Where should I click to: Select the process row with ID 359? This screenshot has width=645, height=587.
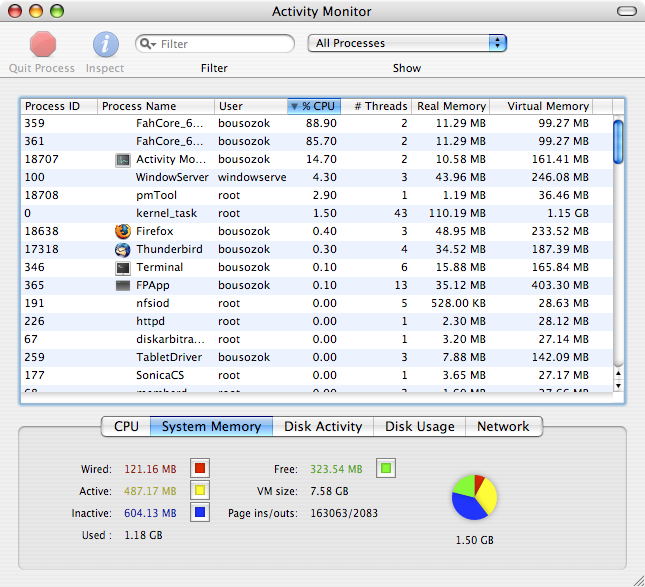(x=317, y=123)
